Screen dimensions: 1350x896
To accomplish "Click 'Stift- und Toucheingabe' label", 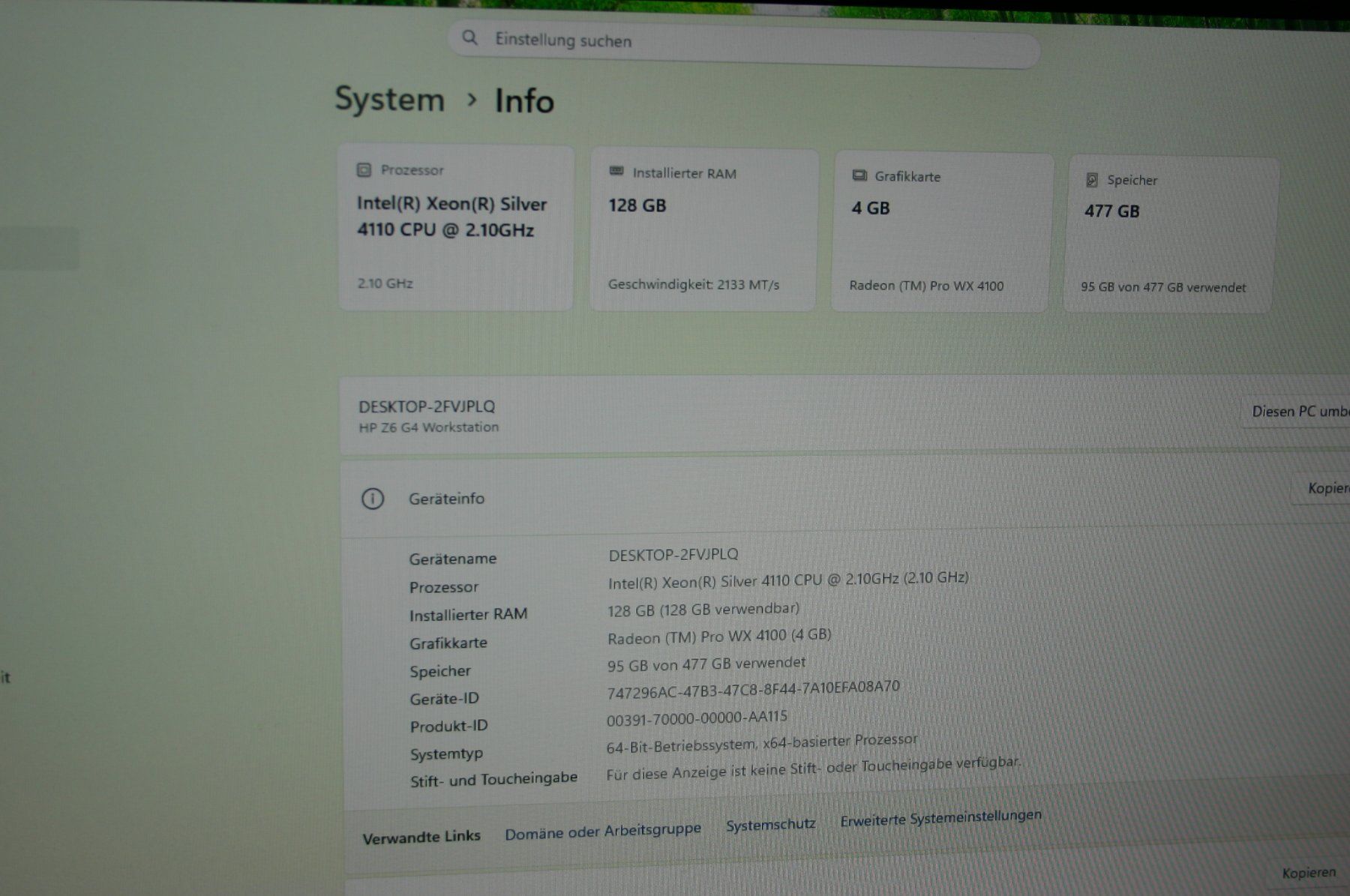I will (x=493, y=780).
